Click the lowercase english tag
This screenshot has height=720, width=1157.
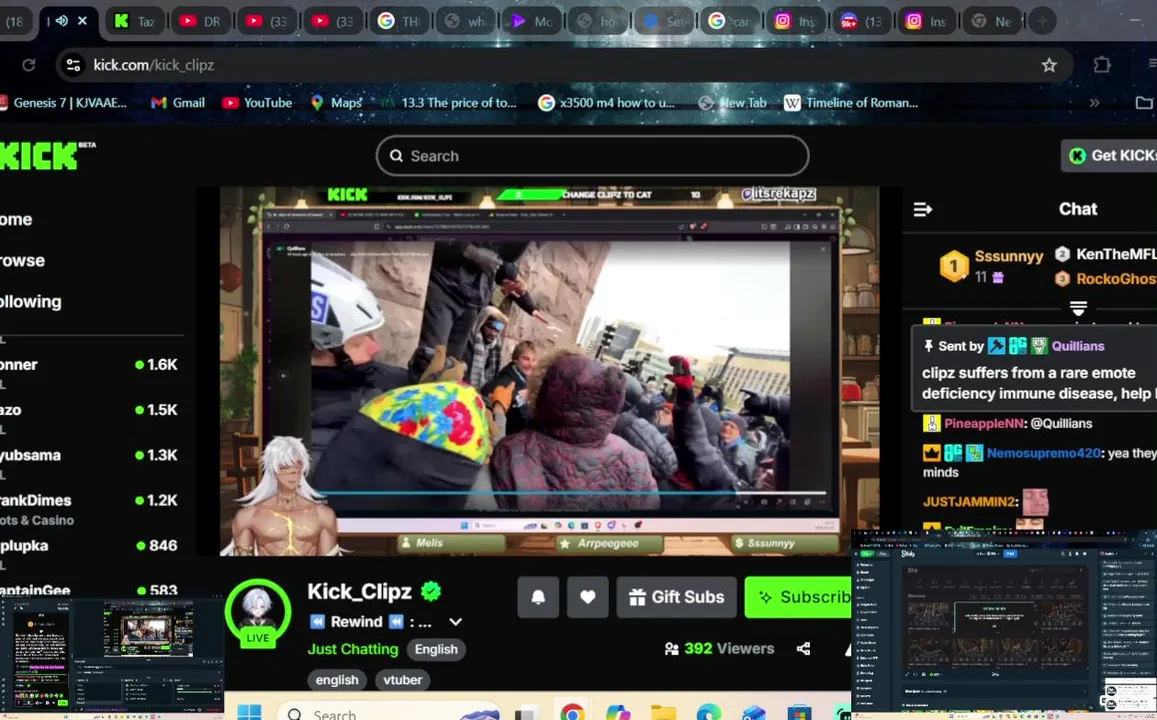point(336,680)
